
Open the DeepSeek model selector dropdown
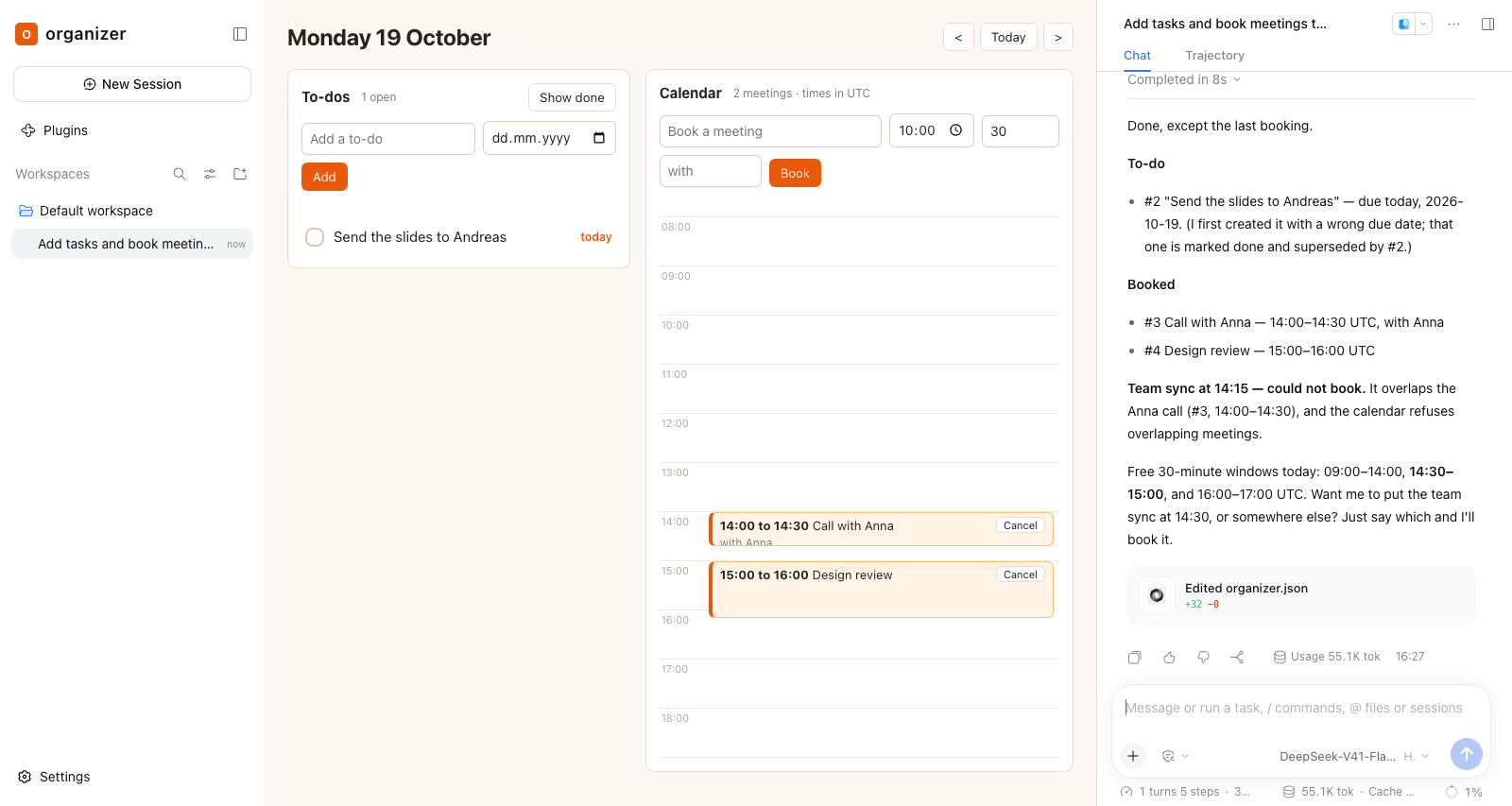point(1353,756)
